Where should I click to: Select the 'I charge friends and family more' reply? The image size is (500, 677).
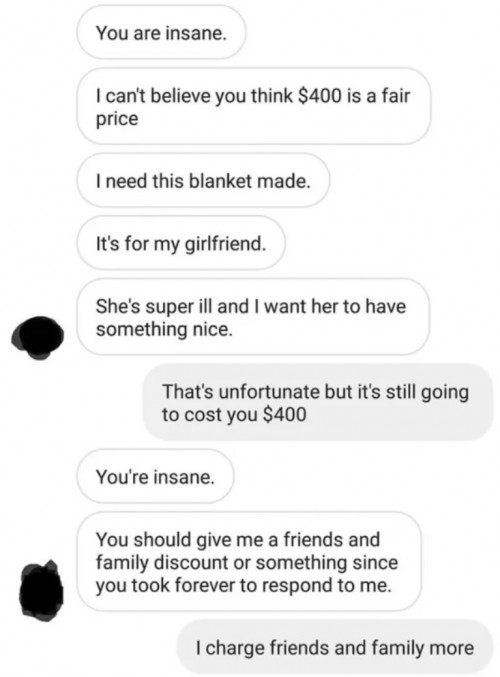click(335, 648)
